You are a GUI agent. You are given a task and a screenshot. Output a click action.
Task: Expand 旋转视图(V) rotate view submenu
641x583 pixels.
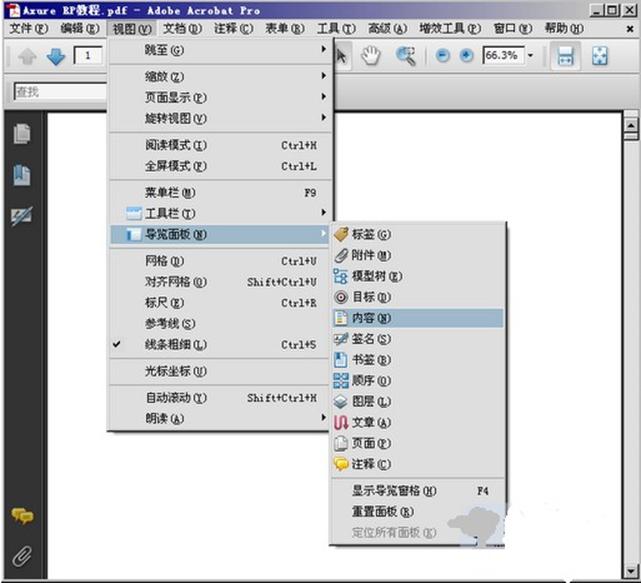tap(220, 118)
